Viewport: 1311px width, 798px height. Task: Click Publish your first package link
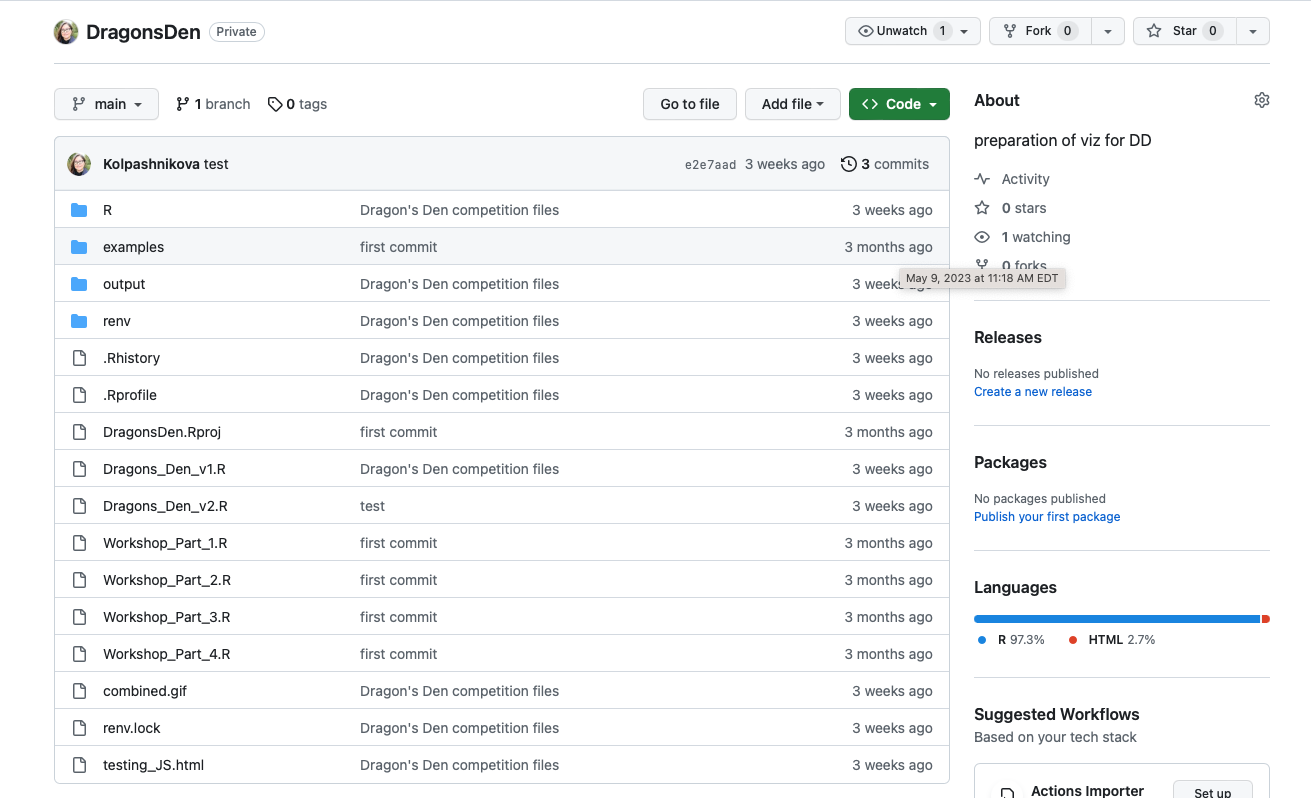click(1047, 517)
